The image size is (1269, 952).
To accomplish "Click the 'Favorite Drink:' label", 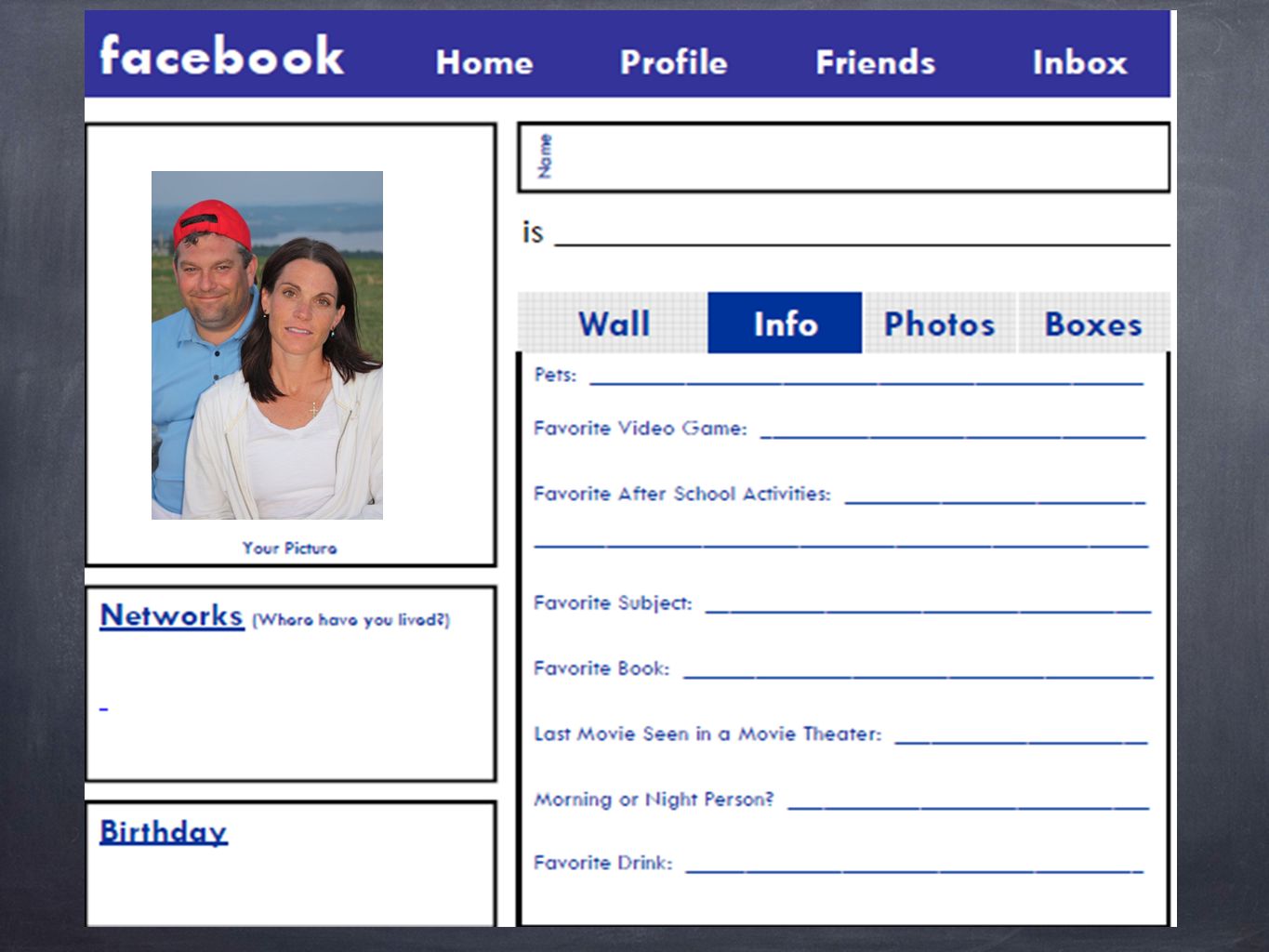I will click(602, 863).
